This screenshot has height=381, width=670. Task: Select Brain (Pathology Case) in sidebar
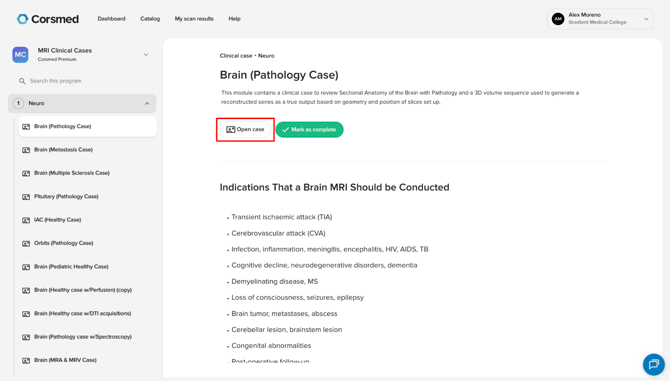pyautogui.click(x=87, y=126)
